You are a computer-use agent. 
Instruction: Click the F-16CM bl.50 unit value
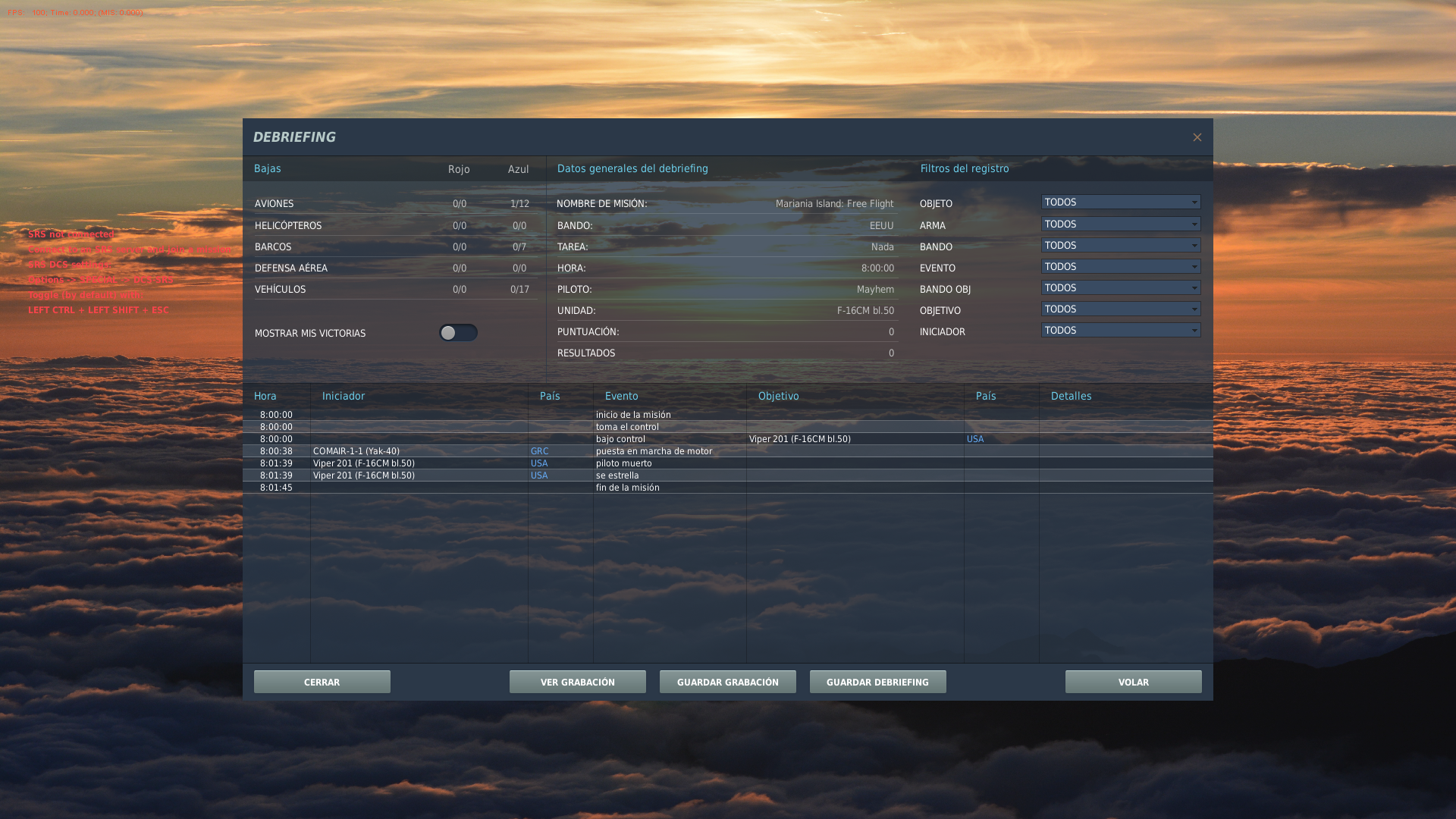pos(865,311)
